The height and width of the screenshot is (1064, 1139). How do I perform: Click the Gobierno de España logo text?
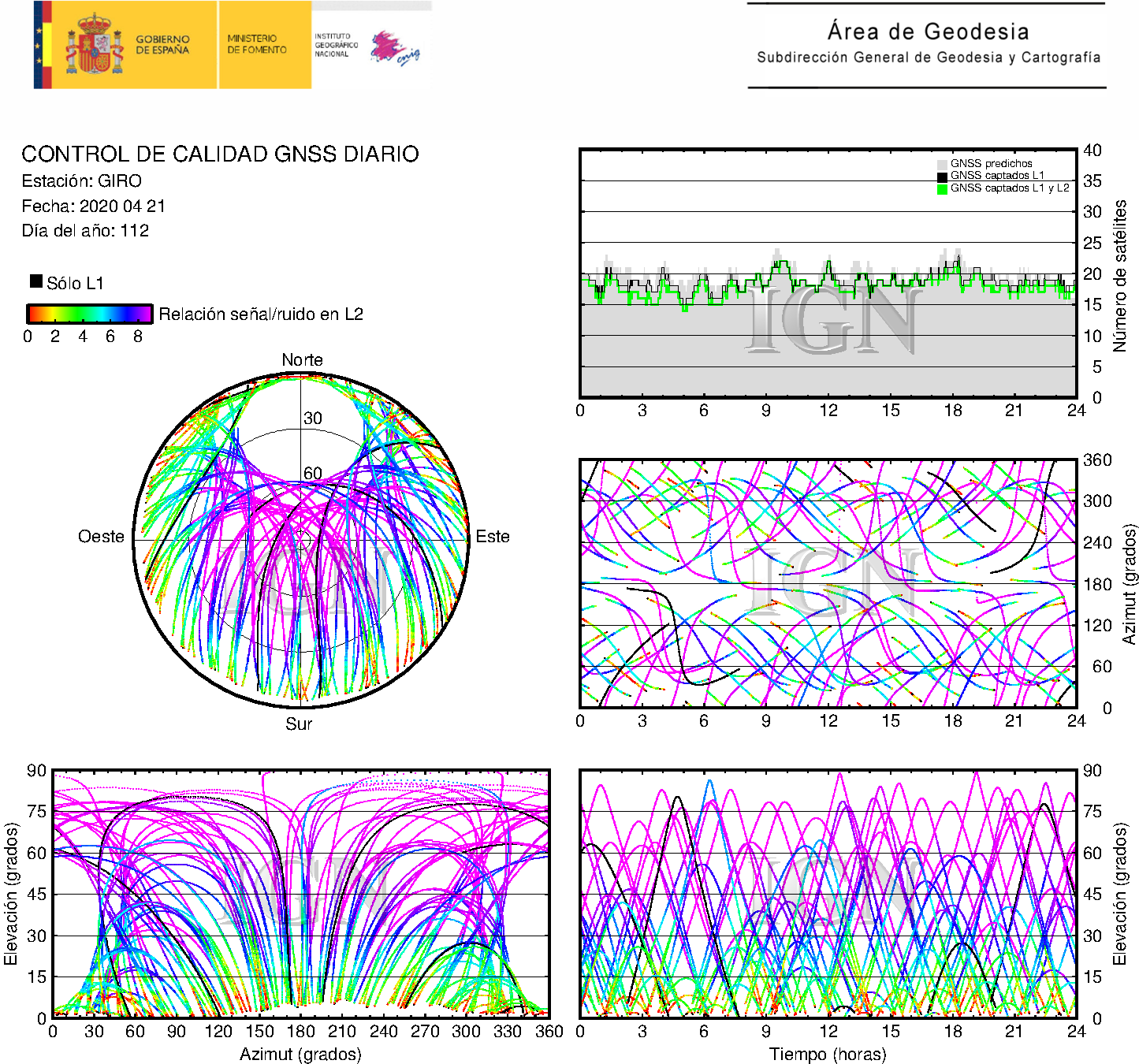(162, 45)
